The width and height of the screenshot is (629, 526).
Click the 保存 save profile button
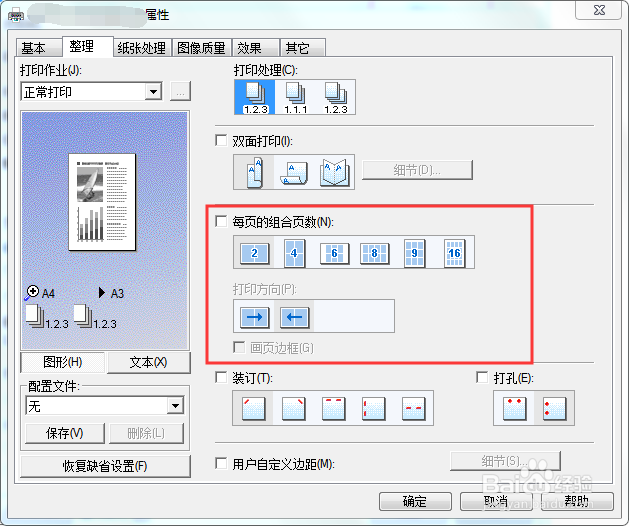click(x=65, y=433)
